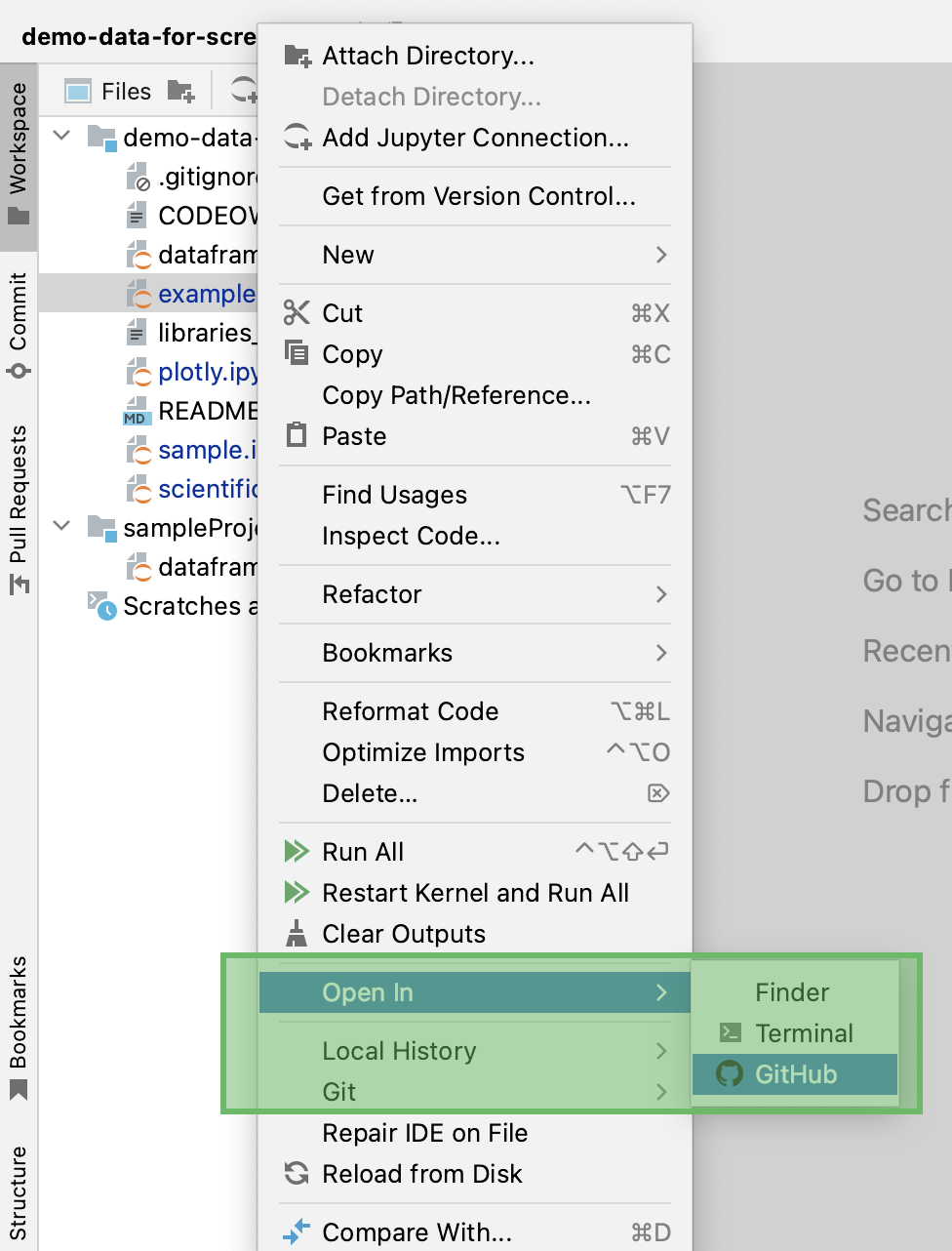The width and height of the screenshot is (952, 1251).
Task: Choose Finder from the Open In submenu
Action: [790, 991]
